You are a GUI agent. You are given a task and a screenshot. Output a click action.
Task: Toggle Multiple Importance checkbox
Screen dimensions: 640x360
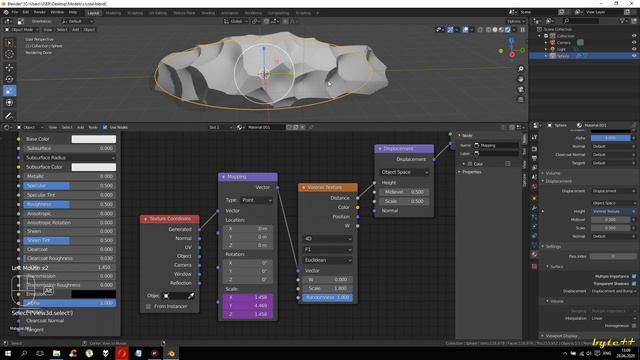click(634, 276)
